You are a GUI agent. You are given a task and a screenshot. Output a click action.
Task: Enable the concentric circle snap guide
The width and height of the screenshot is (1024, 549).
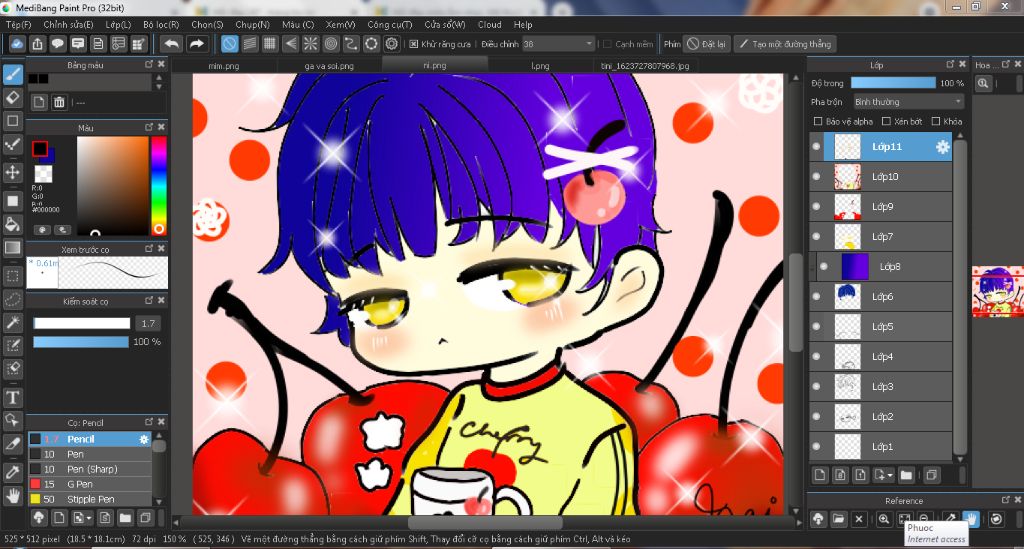330,44
